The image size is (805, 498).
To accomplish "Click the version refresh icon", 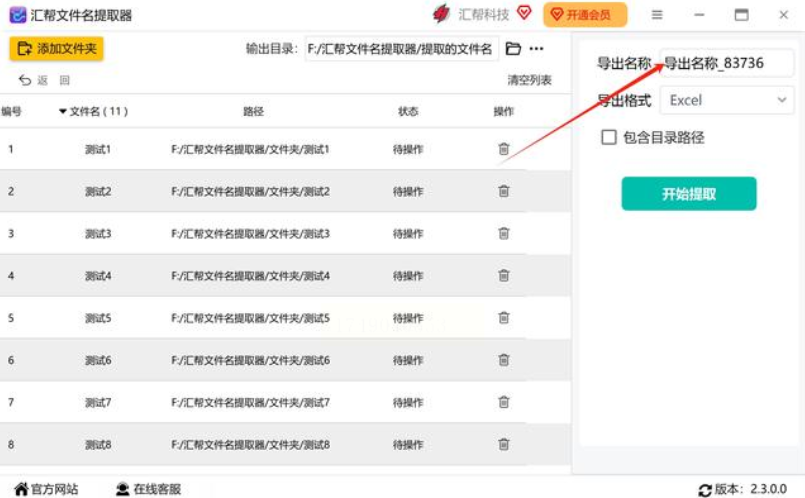I will pos(705,490).
